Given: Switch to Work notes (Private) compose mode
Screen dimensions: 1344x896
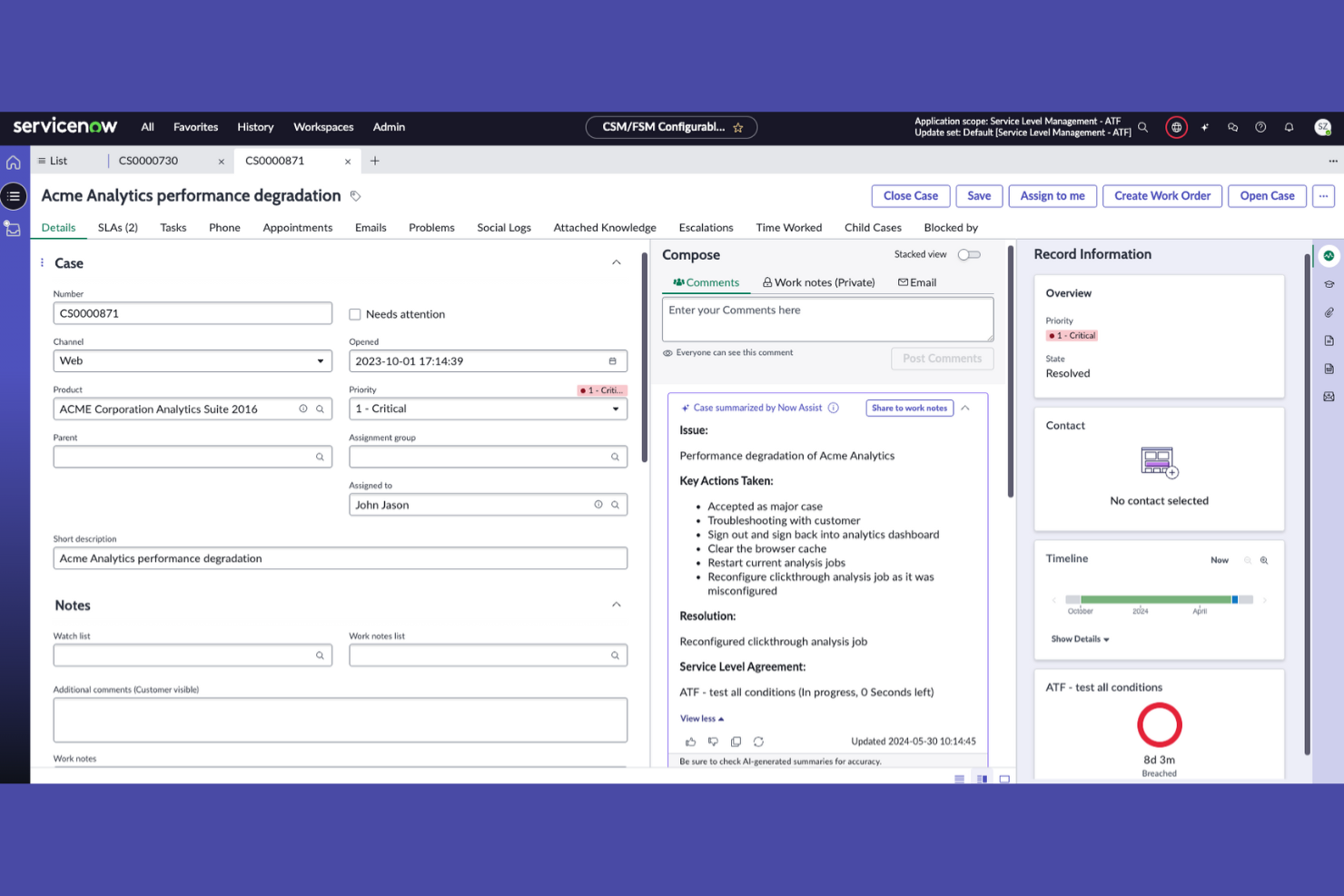Looking at the screenshot, I should tap(818, 282).
